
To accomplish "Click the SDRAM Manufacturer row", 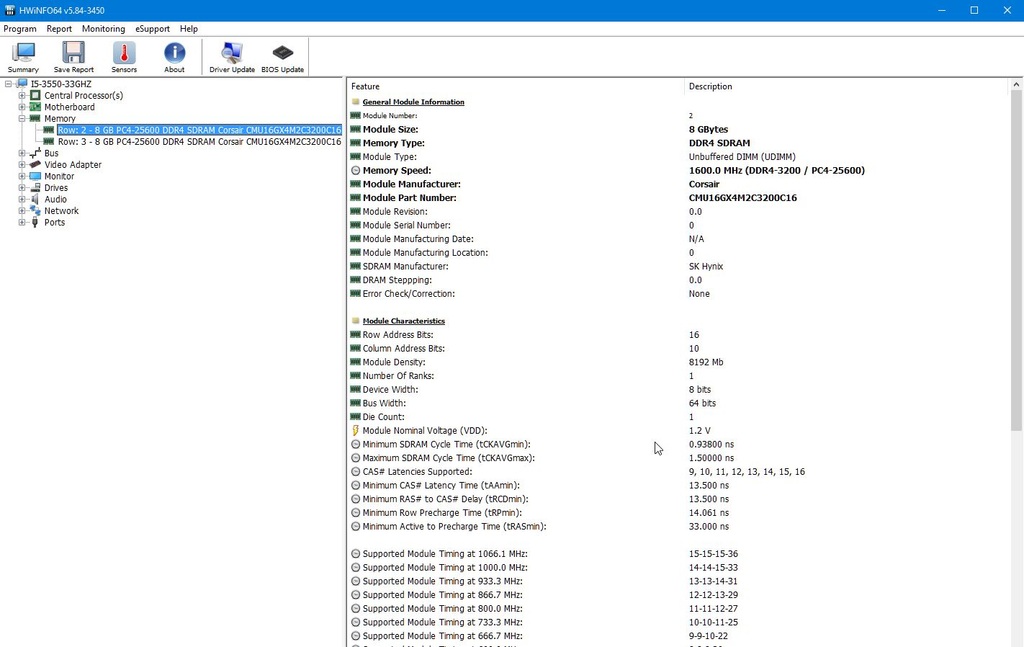I will (679, 266).
